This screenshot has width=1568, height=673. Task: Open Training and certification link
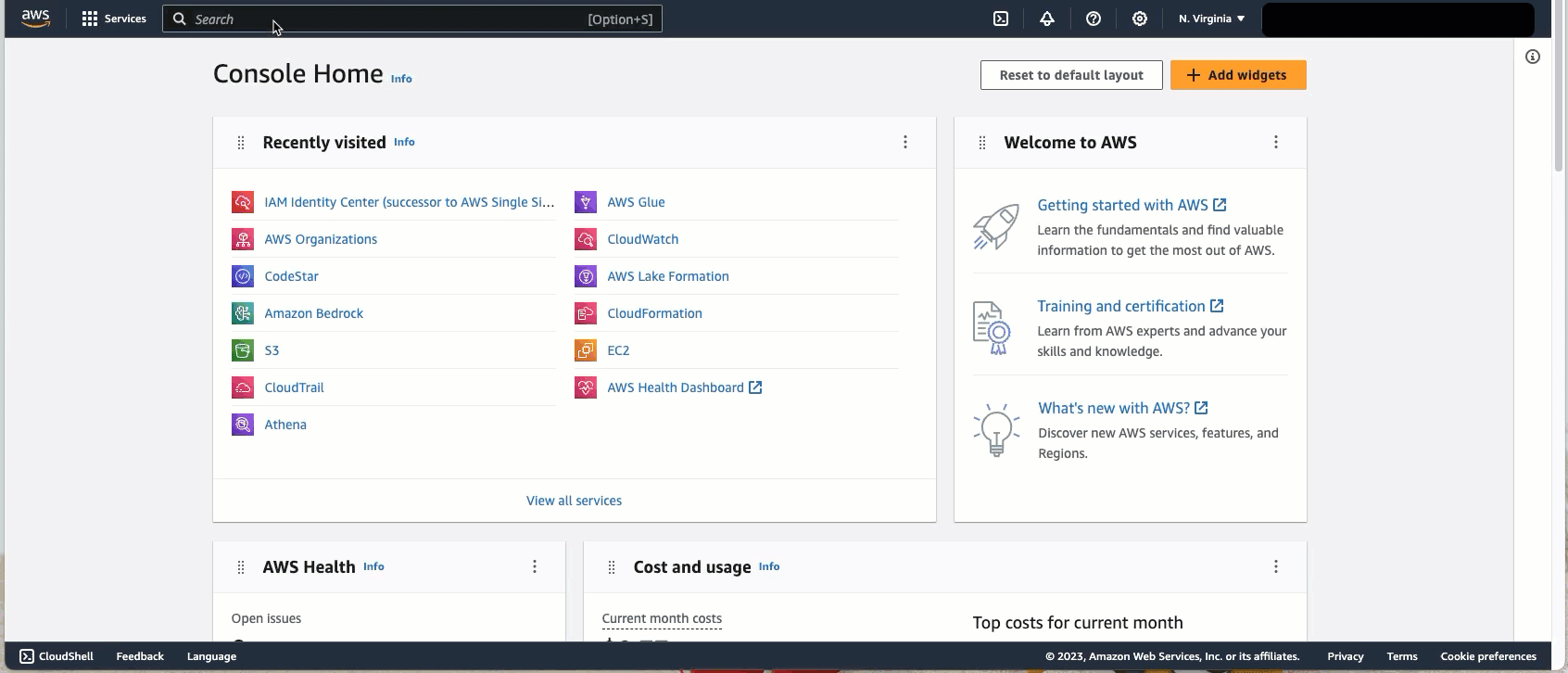coord(1131,306)
